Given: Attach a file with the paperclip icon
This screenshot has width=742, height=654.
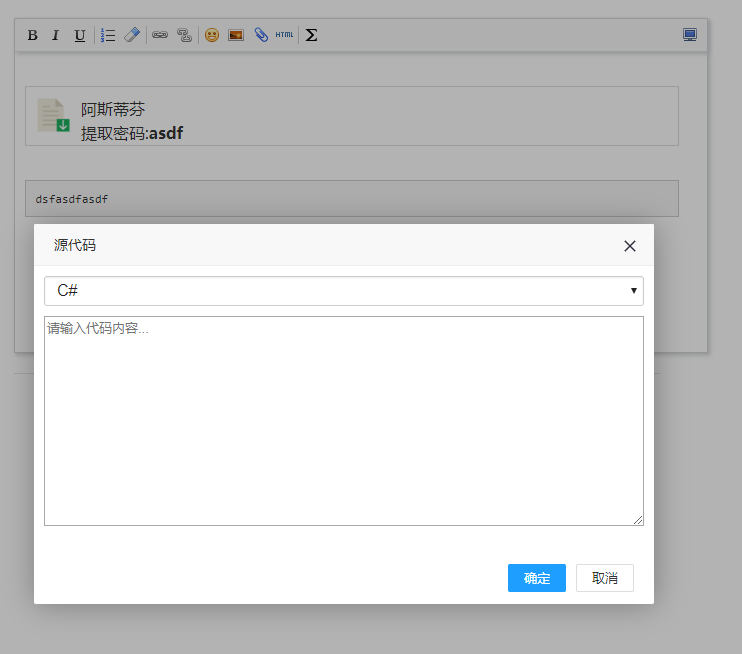Looking at the screenshot, I should (261, 35).
